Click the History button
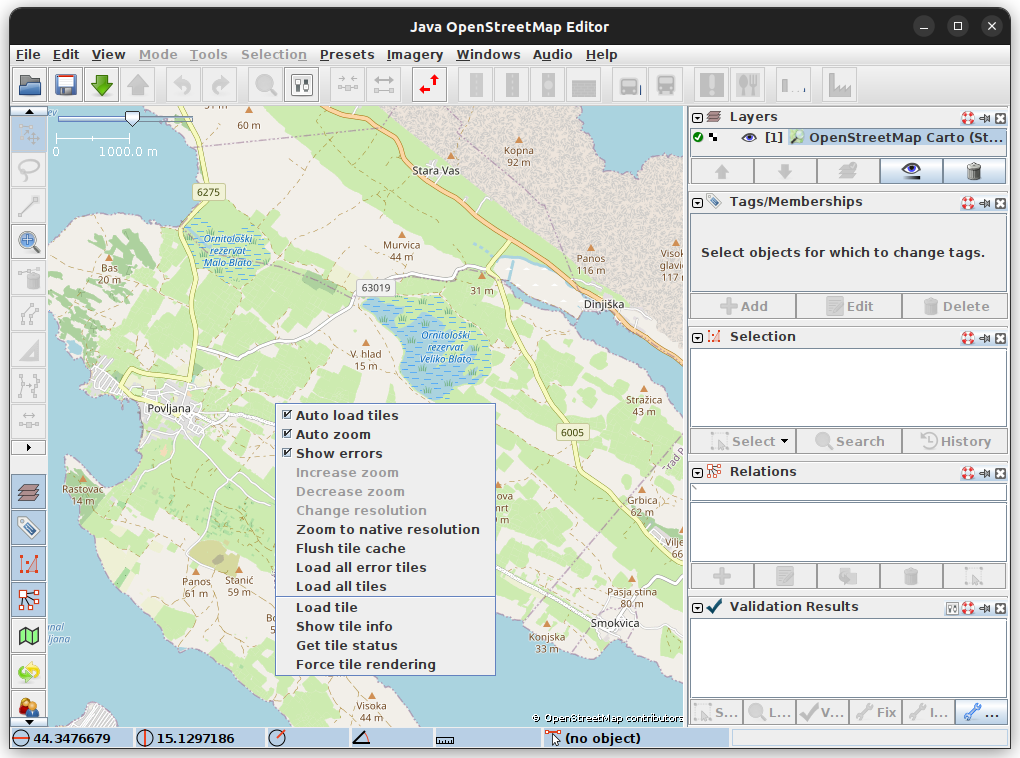Image resolution: width=1020 pixels, height=758 pixels. (x=954, y=441)
